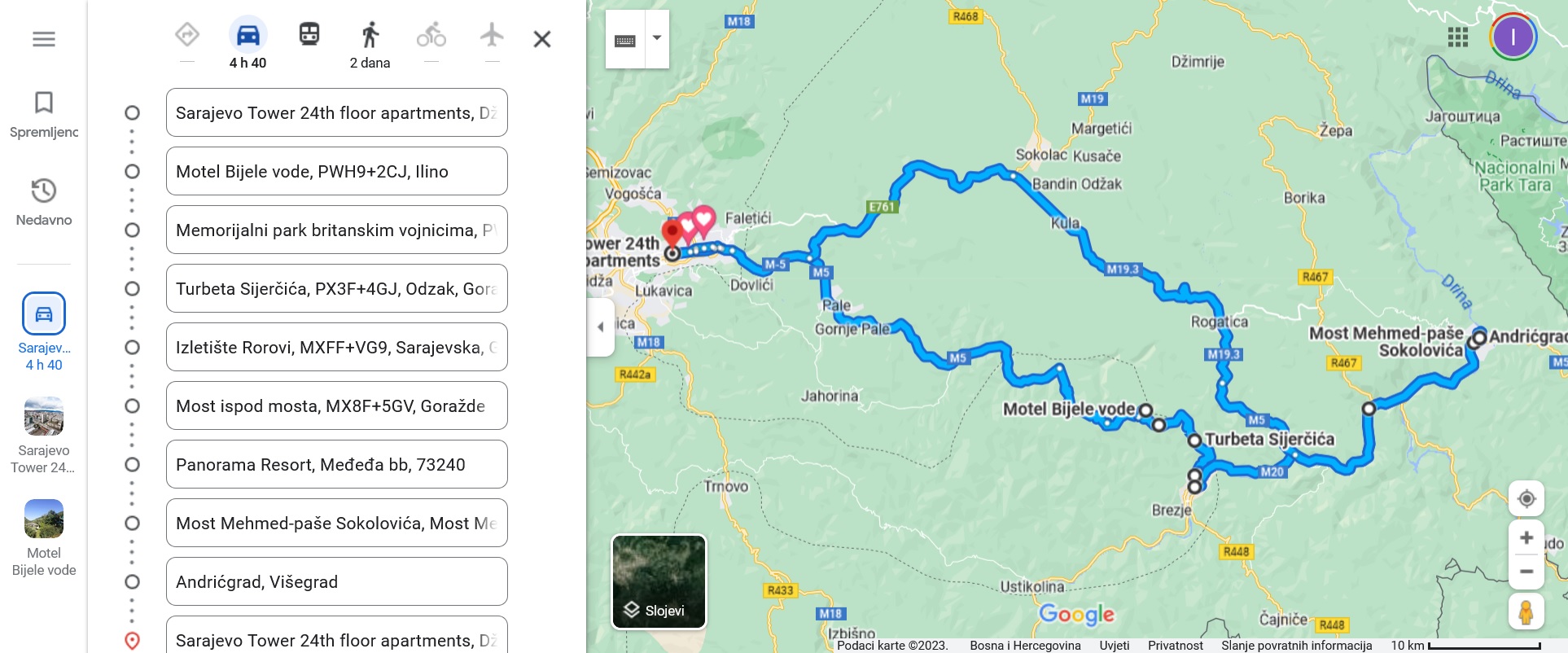Zoom in on the map
The height and width of the screenshot is (653, 1568).
click(1526, 538)
